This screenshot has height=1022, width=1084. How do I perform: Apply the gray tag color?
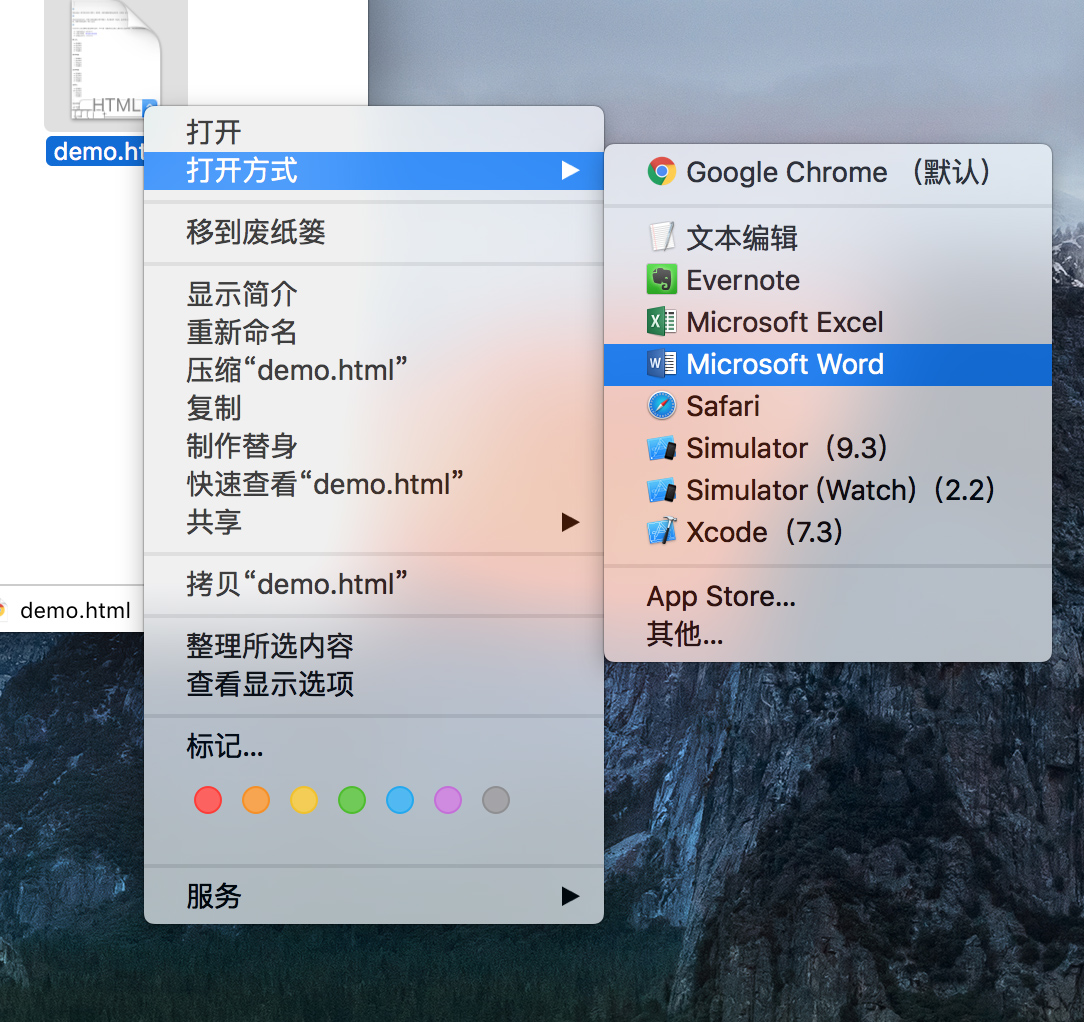496,800
